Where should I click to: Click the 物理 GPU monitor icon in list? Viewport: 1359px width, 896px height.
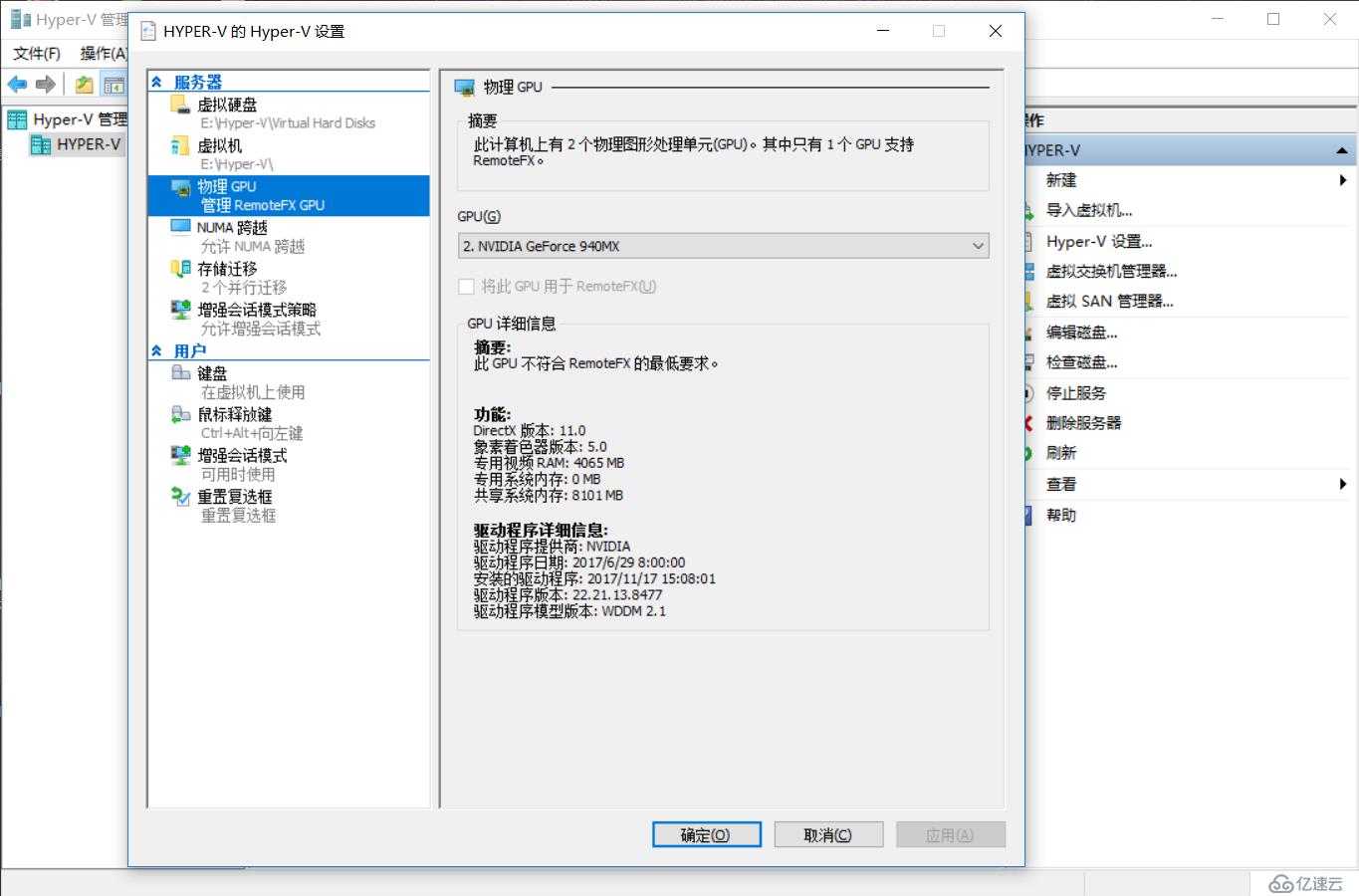pyautogui.click(x=180, y=187)
